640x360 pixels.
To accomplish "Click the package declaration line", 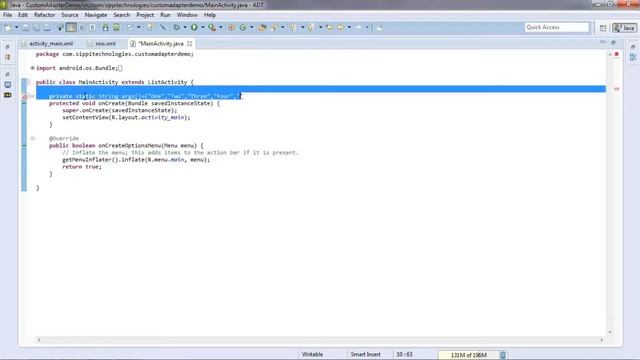I will tap(114, 54).
